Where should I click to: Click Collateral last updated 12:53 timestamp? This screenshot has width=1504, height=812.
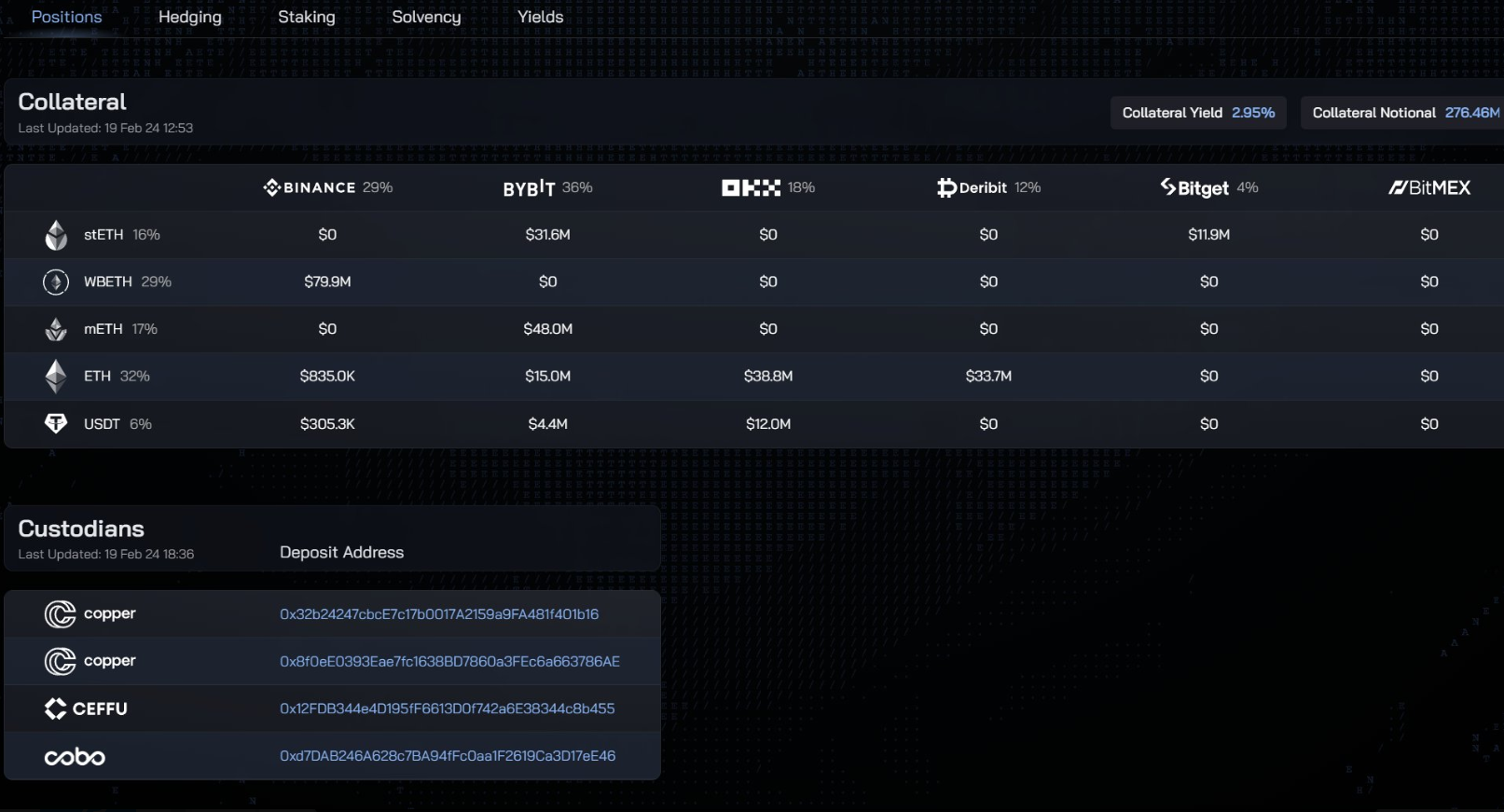pos(105,128)
